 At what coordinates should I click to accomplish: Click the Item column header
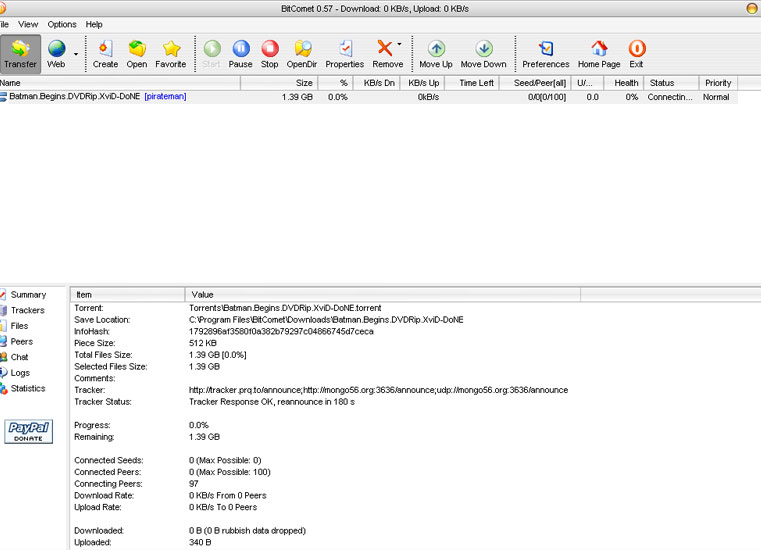128,295
